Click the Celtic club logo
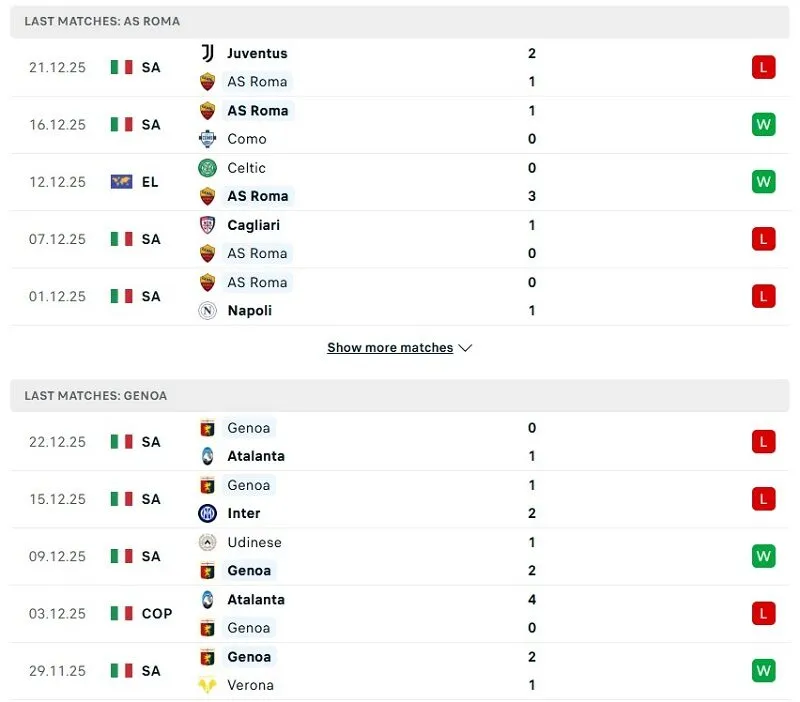The width and height of the screenshot is (800, 702). tap(207, 168)
